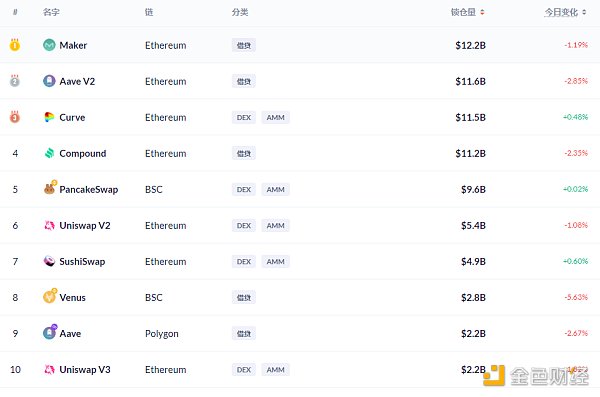Click the bronze third-place medal icon
This screenshot has height=397, width=600.
[x=15, y=117]
